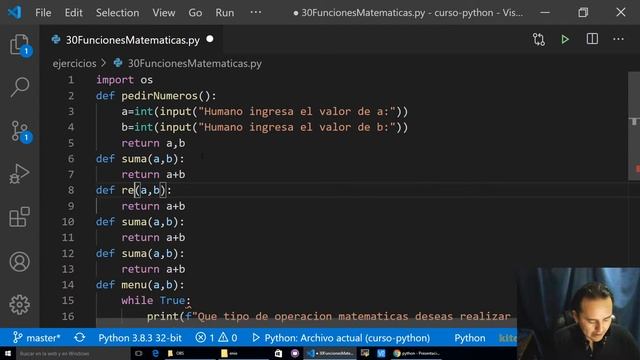Run Python file with green play button
This screenshot has width=640, height=360.
coord(565,40)
